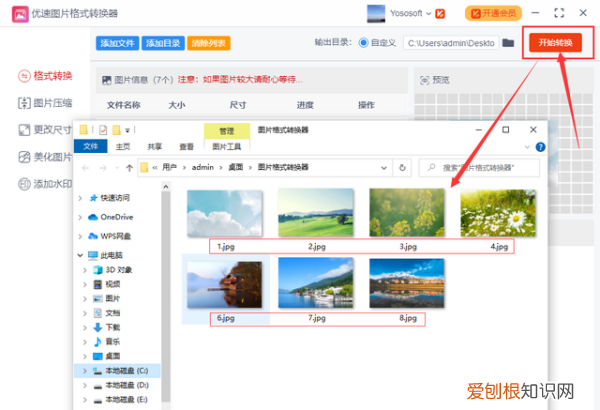Select 3D 对象 in navigation pane
Screen dimensions: 600x410
point(112,270)
